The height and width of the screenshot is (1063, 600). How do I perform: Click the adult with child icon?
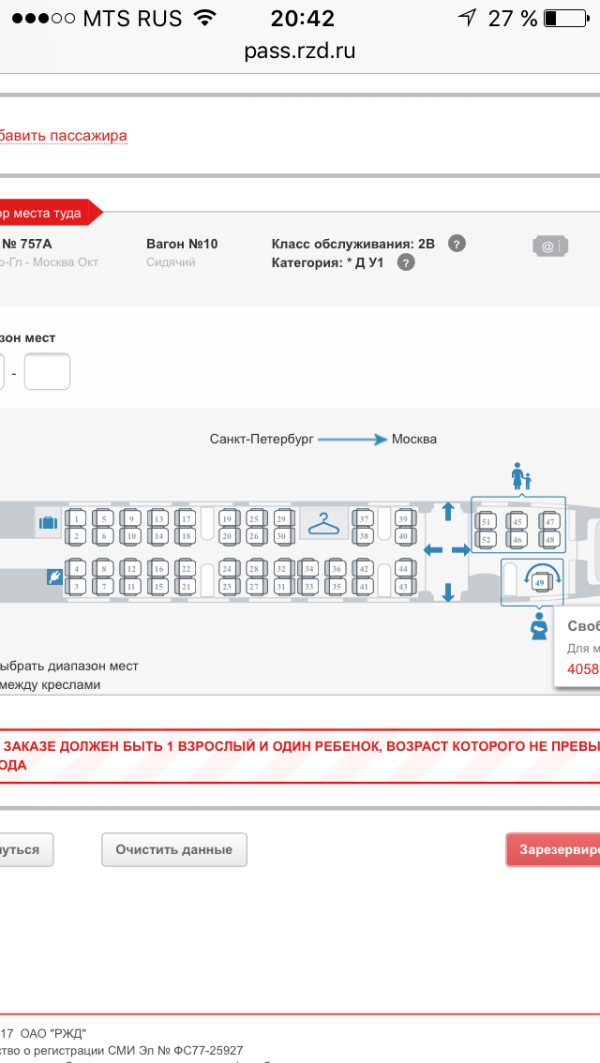click(520, 477)
